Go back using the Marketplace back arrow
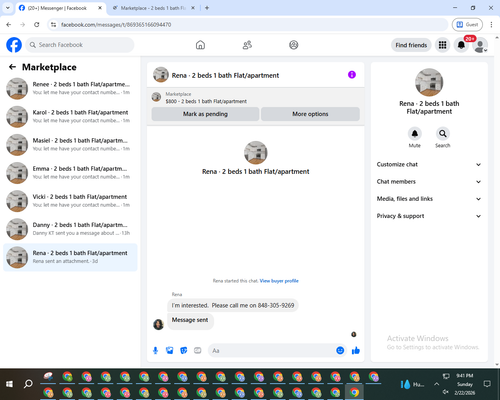Image resolution: width=500 pixels, height=400 pixels. (12, 67)
